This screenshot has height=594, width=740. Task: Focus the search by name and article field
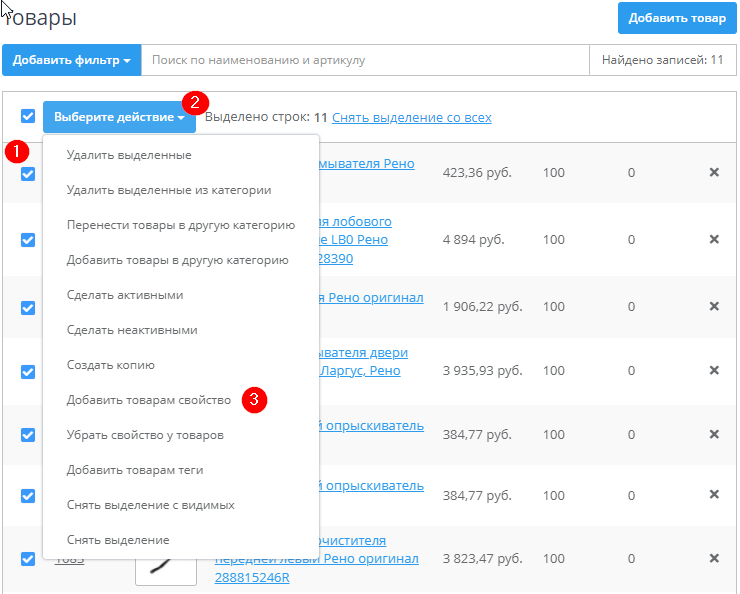tap(365, 60)
